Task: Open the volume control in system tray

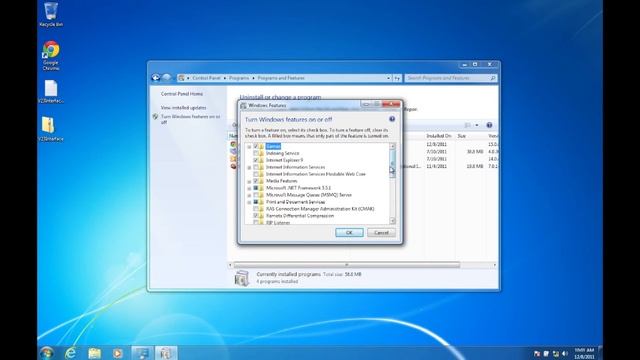Action: [x=564, y=353]
